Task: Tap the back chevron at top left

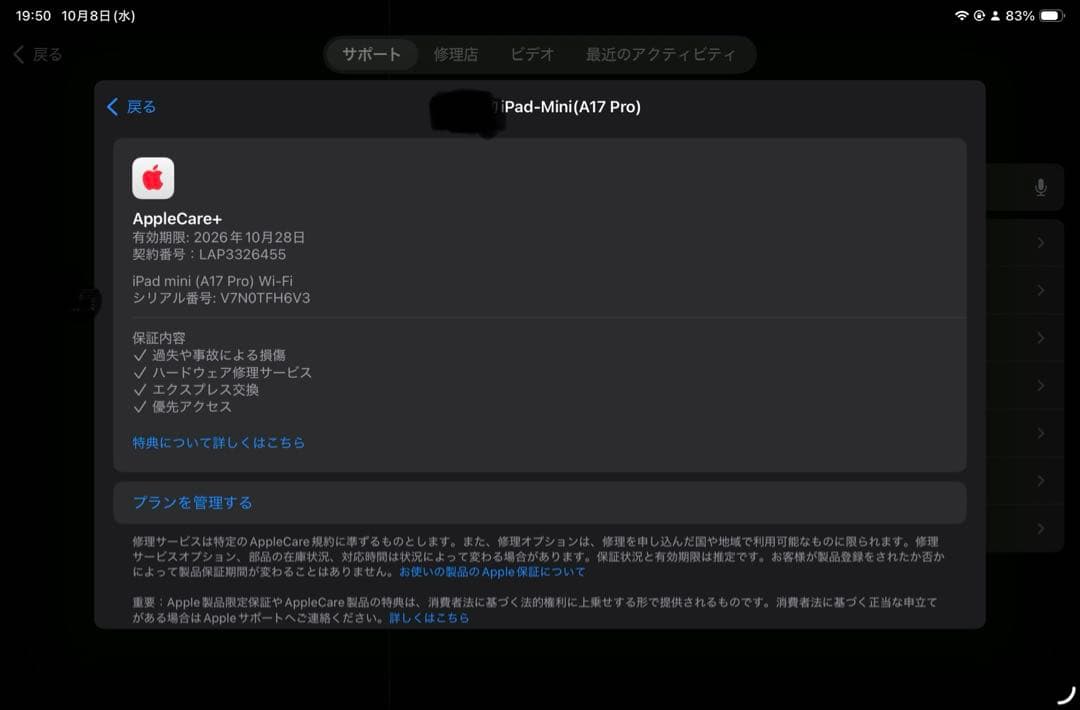Action: 20,55
